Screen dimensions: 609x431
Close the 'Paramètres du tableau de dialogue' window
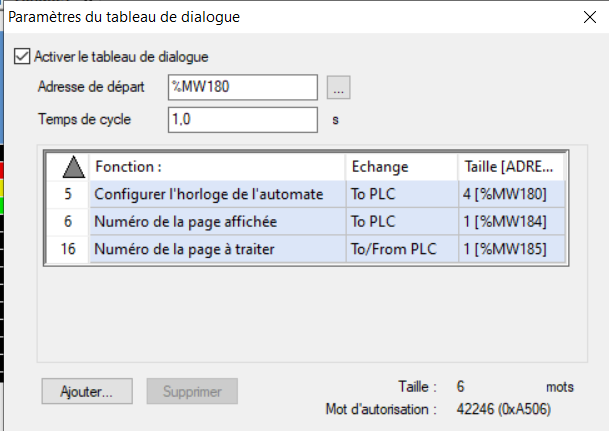tap(585, 16)
